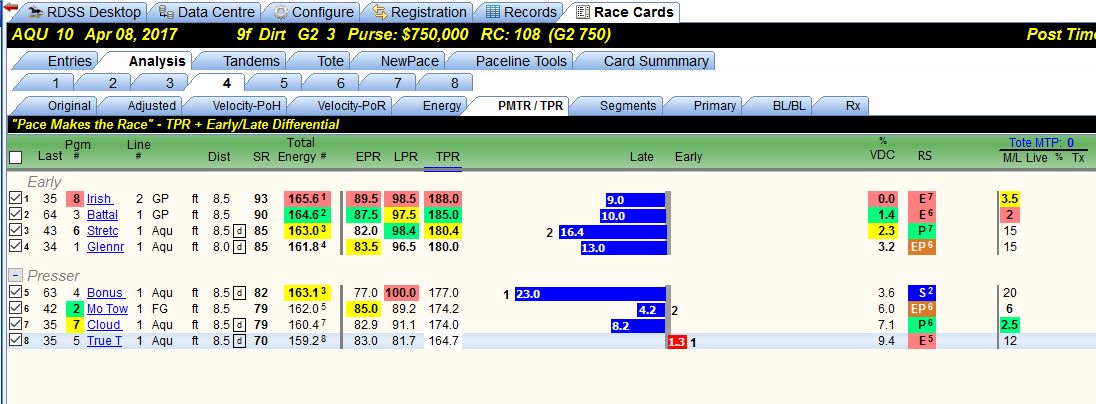
Task: Open the Configure tab
Action: click(314, 12)
